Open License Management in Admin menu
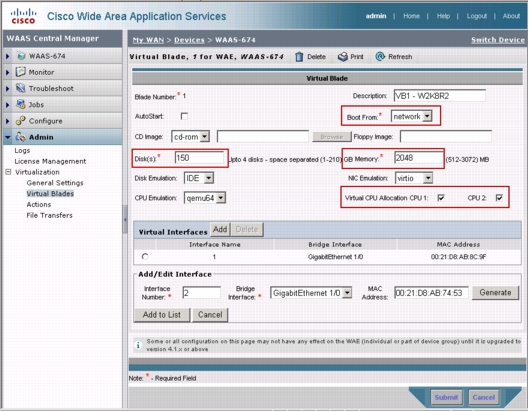The image size is (529, 412). (50, 161)
